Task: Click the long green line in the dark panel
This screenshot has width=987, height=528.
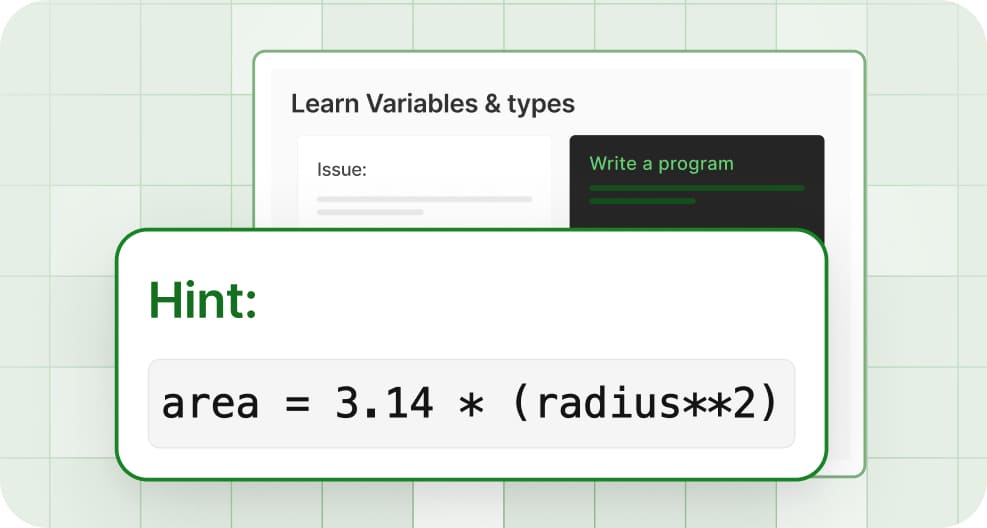Action: pyautogui.click(x=697, y=187)
